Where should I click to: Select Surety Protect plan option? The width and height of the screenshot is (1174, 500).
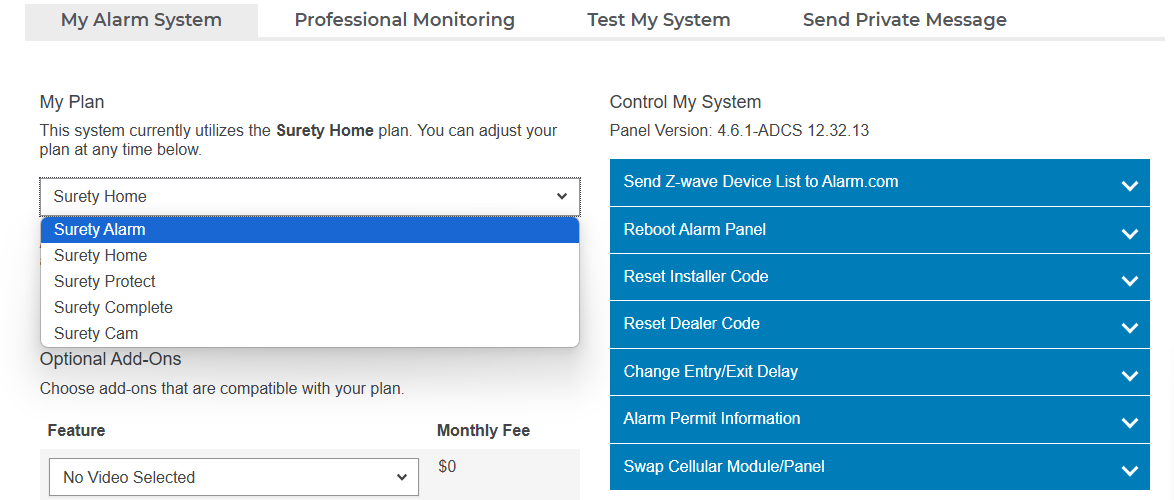[105, 282]
